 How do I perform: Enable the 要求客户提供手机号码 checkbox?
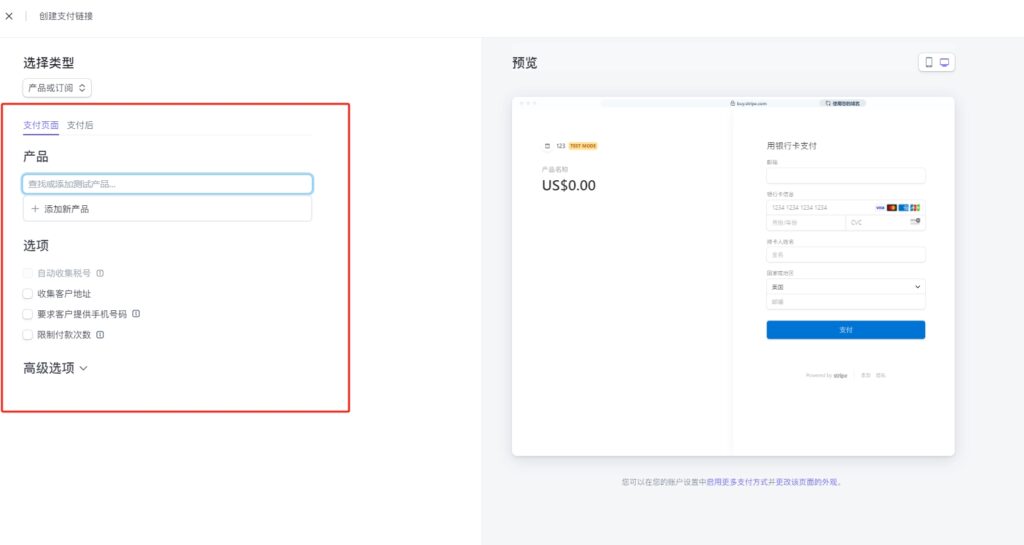[x=27, y=314]
